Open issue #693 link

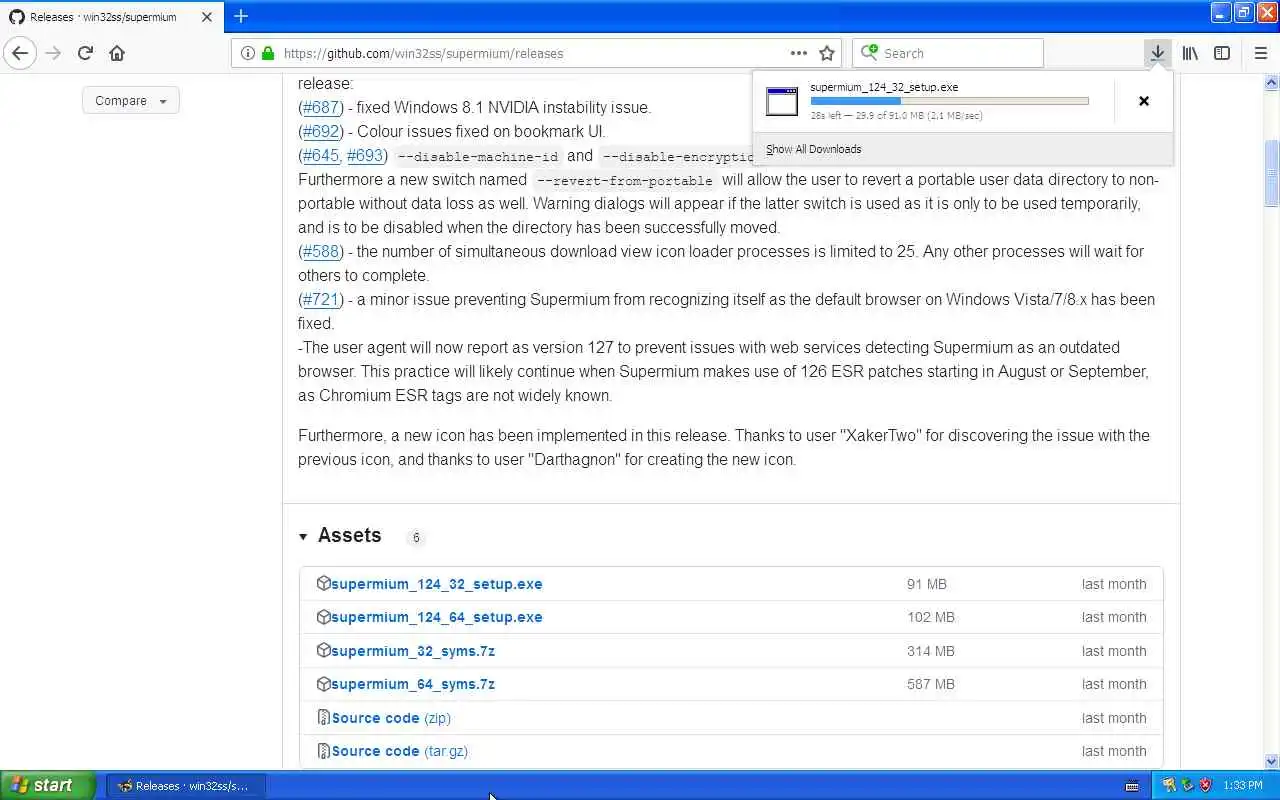(365, 155)
